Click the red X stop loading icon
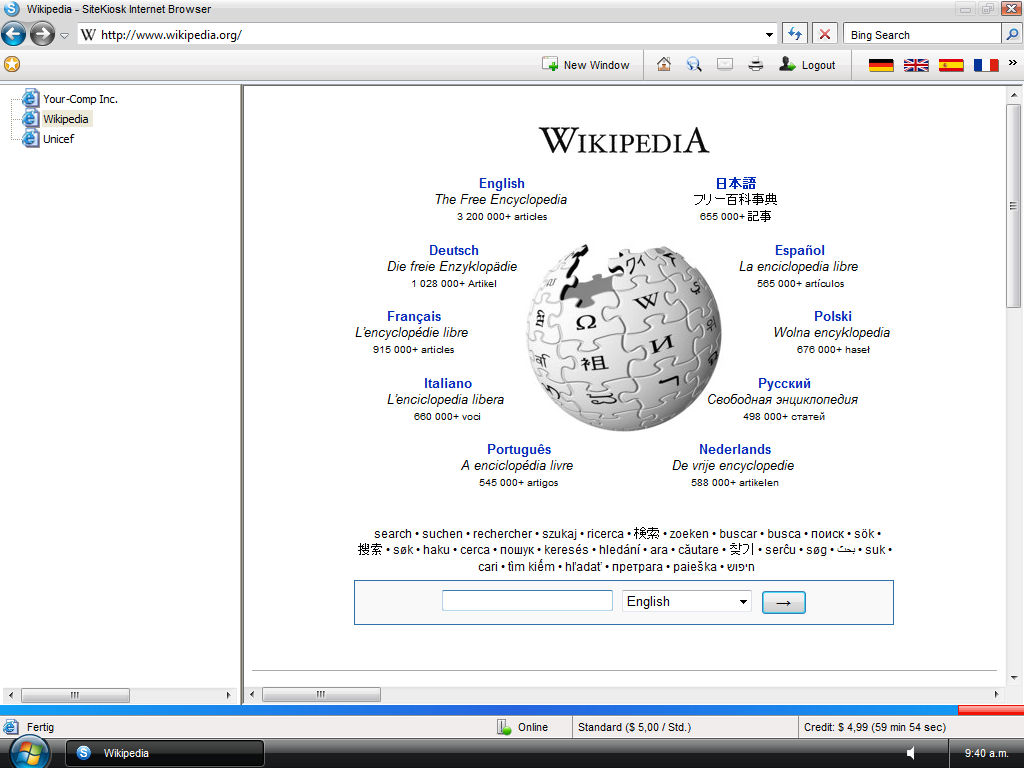 [825, 34]
